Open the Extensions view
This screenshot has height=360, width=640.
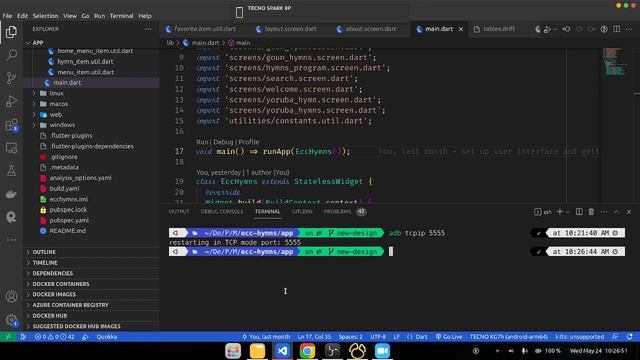click(x=11, y=125)
